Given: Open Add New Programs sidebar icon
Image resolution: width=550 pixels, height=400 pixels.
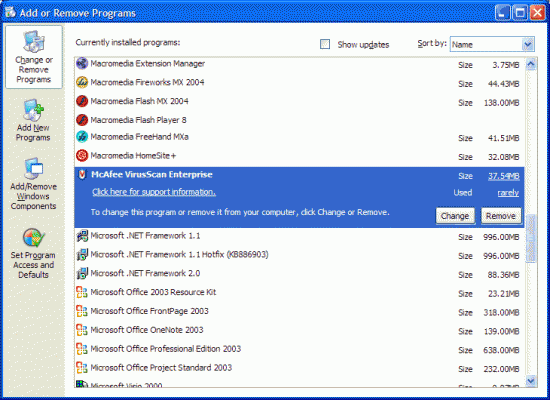Looking at the screenshot, I should (x=33, y=110).
